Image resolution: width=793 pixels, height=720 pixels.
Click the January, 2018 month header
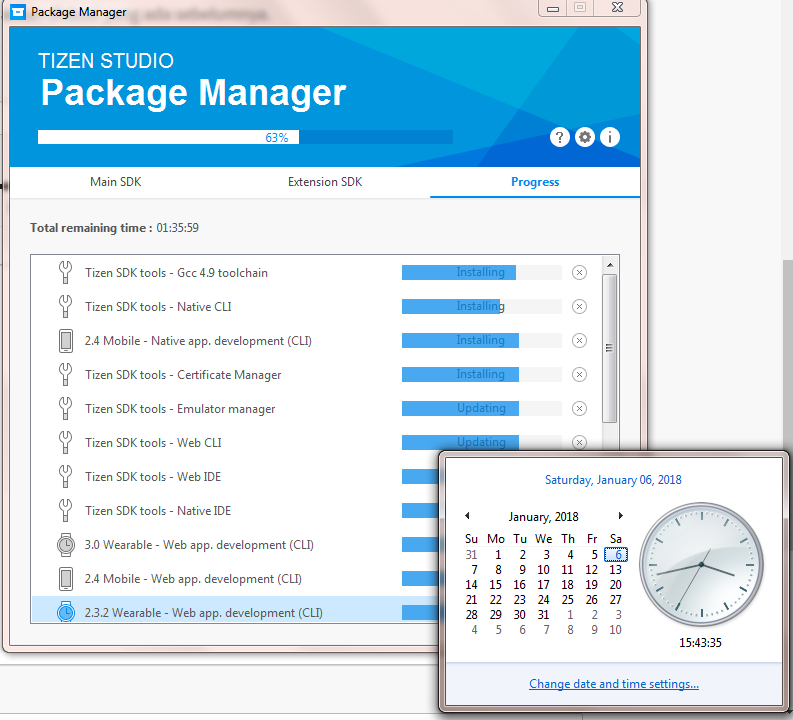pyautogui.click(x=543, y=517)
